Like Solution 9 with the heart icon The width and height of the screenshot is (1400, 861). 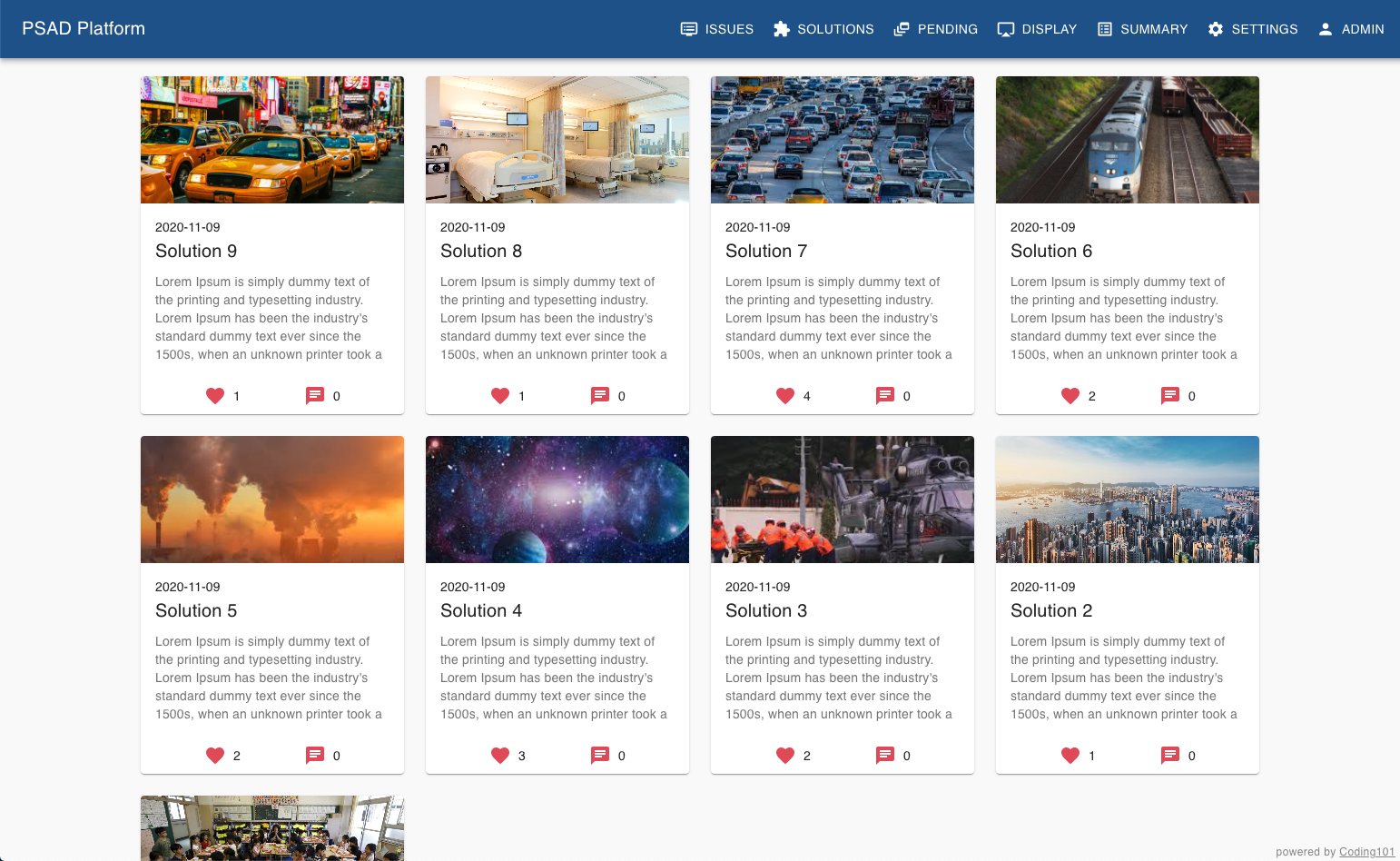[215, 396]
